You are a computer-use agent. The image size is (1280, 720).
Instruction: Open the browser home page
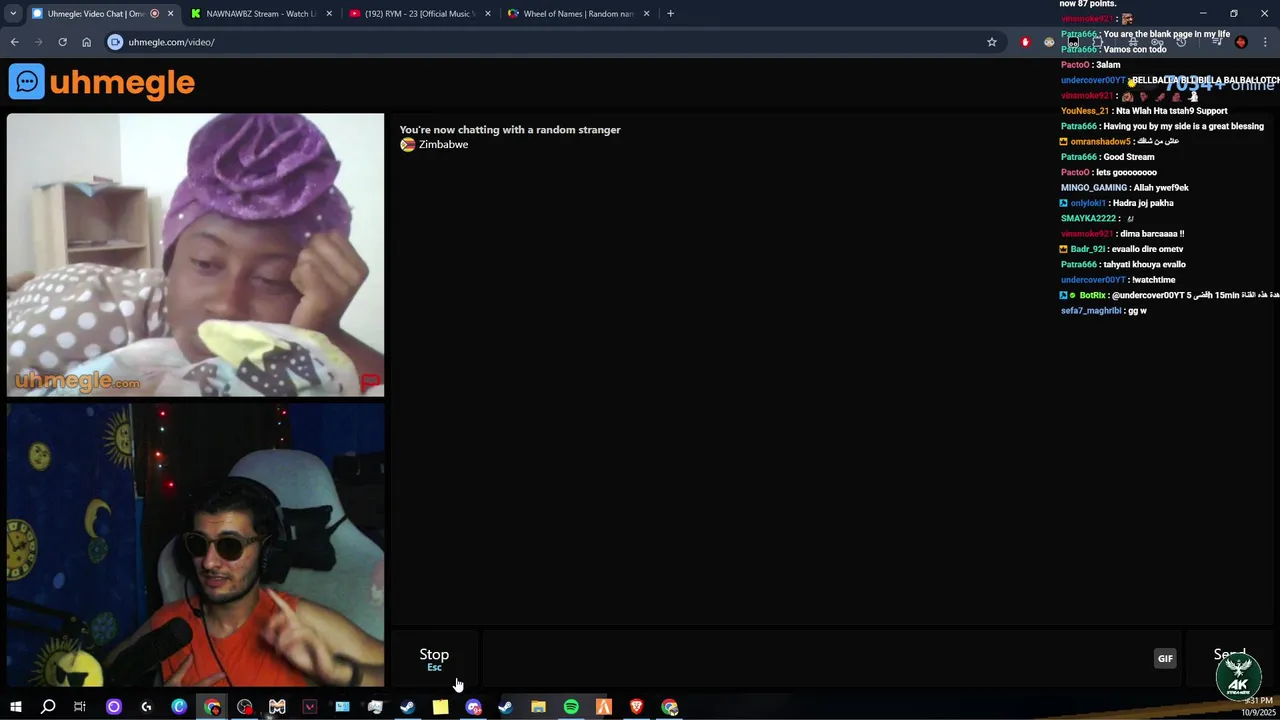coord(86,42)
